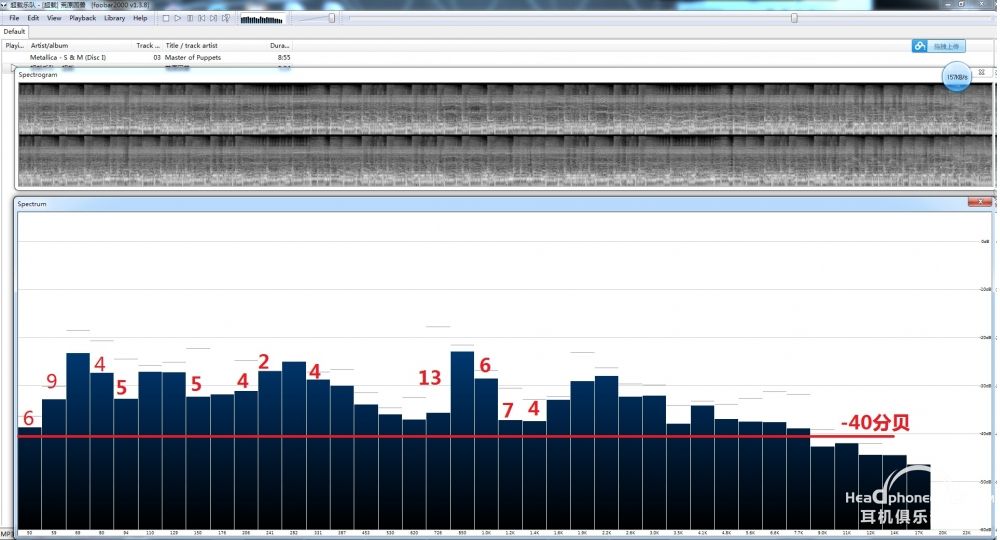Click track number 03 cell
The height and width of the screenshot is (540, 1000).
(x=157, y=57)
